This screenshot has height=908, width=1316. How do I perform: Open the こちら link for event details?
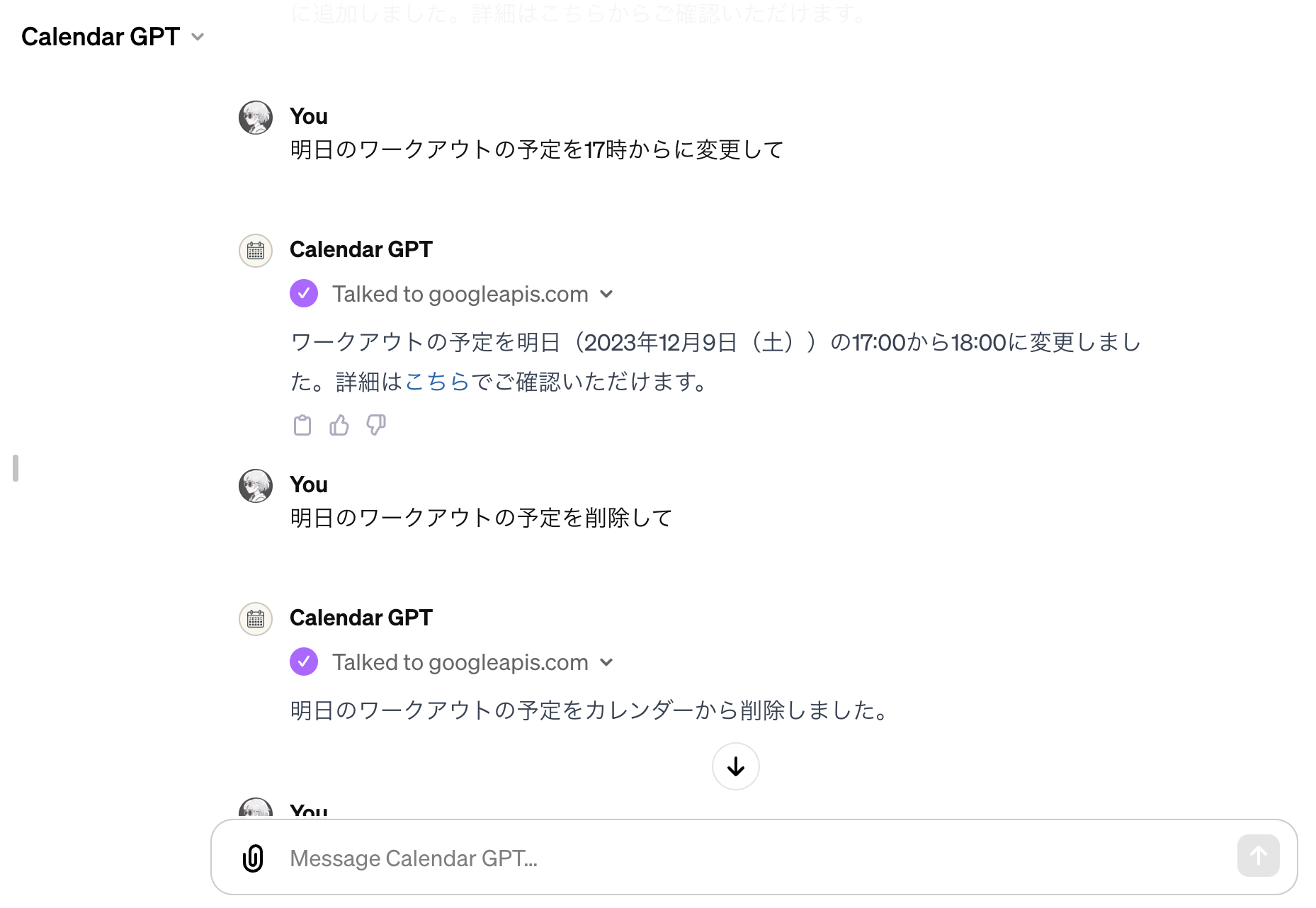click(x=437, y=382)
